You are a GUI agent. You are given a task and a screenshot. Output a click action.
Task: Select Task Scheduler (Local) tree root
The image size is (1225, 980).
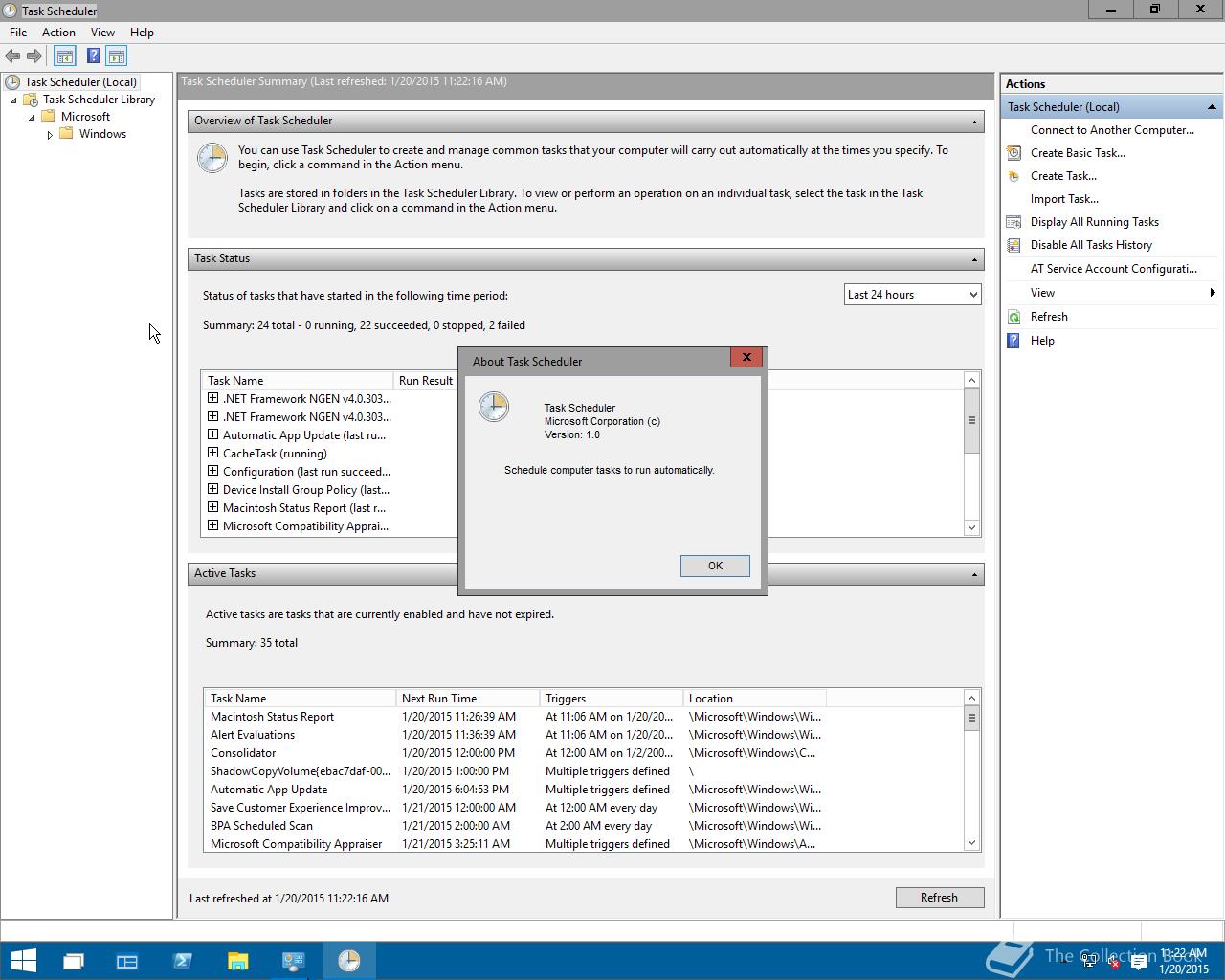coord(80,82)
